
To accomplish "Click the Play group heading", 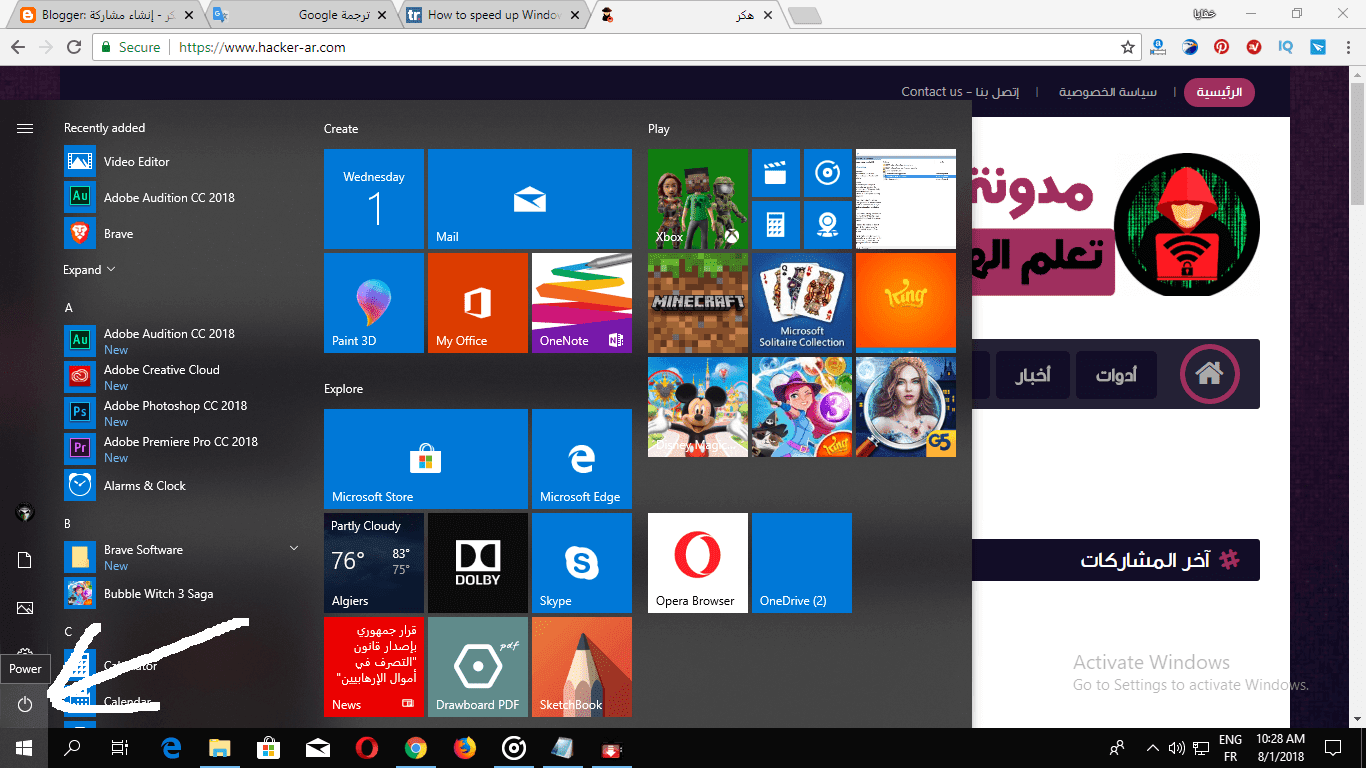I will 659,129.
